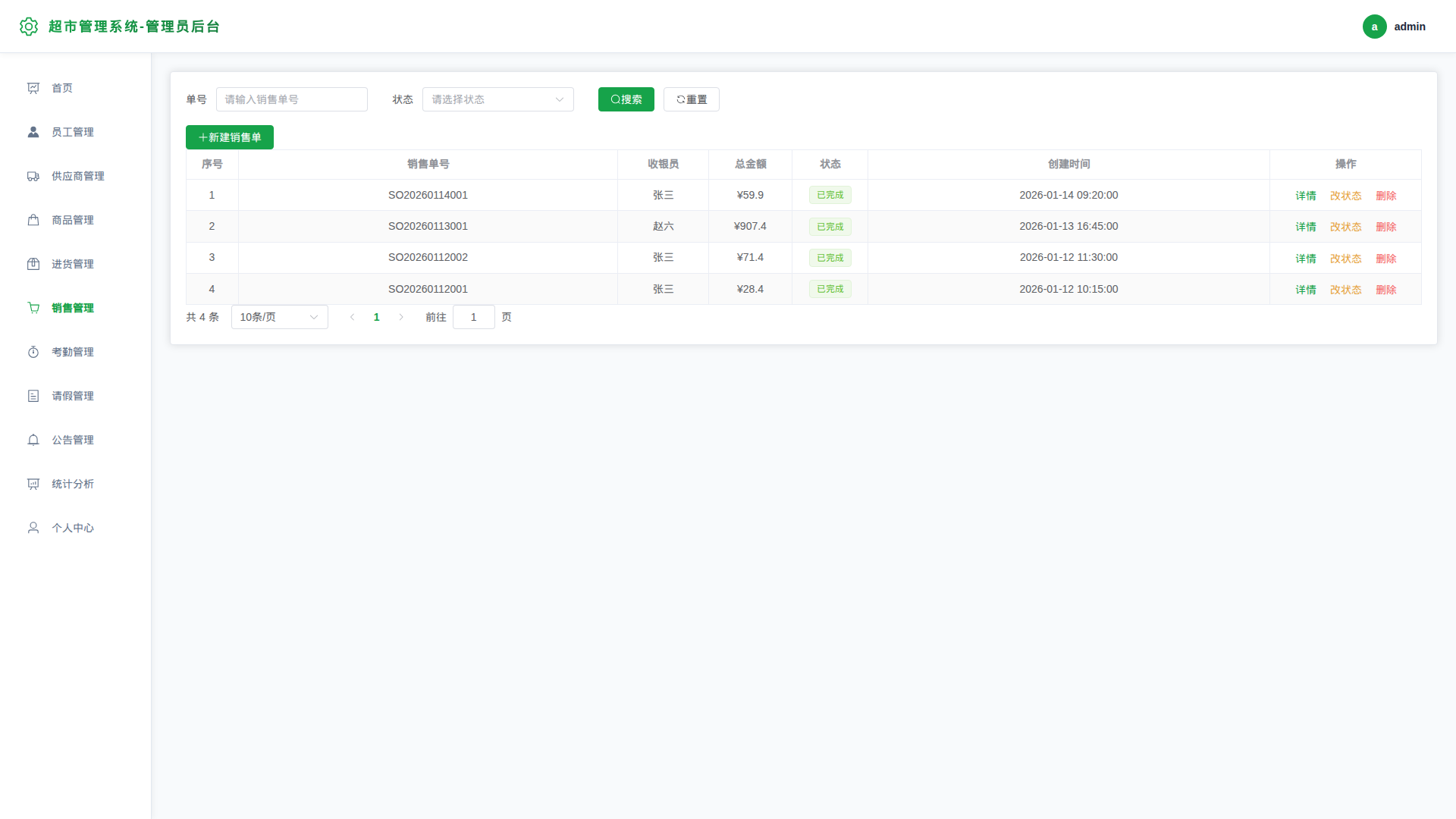Click the admin avatar circle
The height and width of the screenshot is (819, 1456).
click(x=1374, y=27)
